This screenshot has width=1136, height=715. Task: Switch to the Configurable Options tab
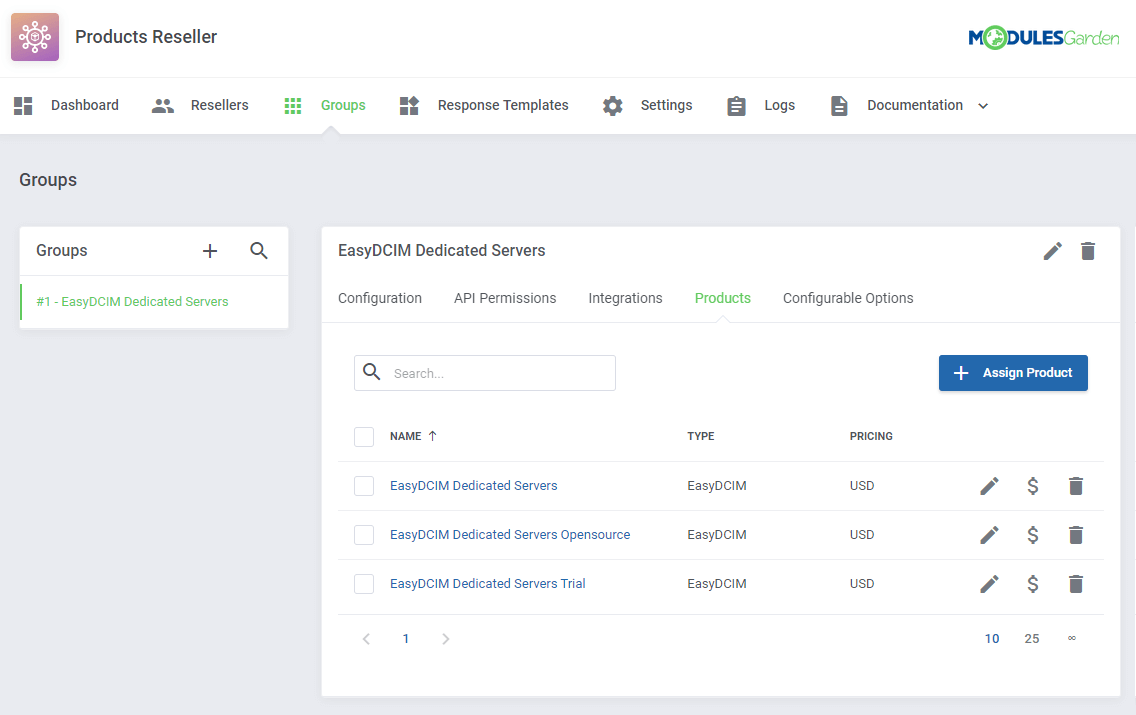pyautogui.click(x=848, y=298)
